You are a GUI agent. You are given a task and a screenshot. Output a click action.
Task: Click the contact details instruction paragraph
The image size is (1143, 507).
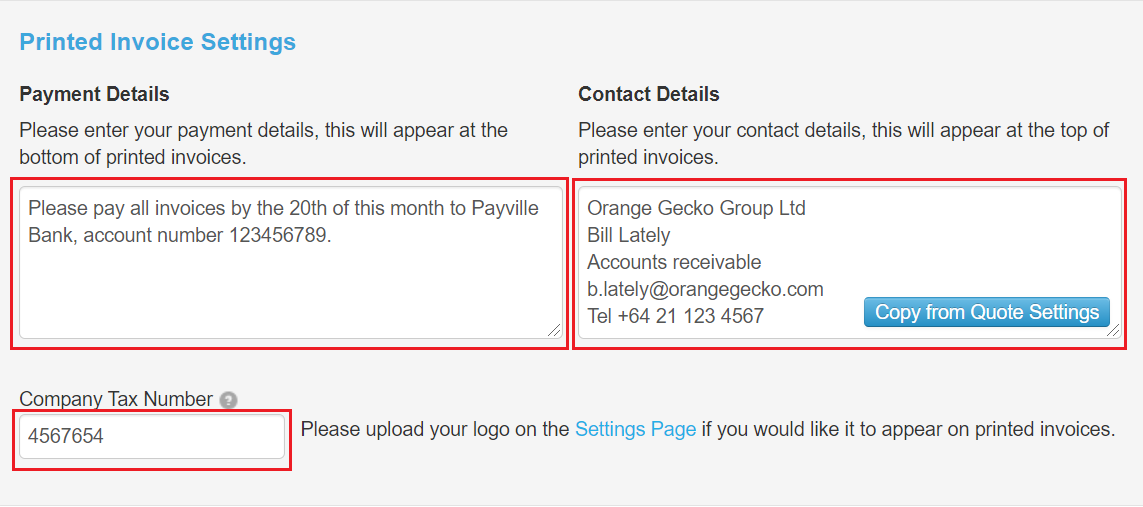[844, 144]
